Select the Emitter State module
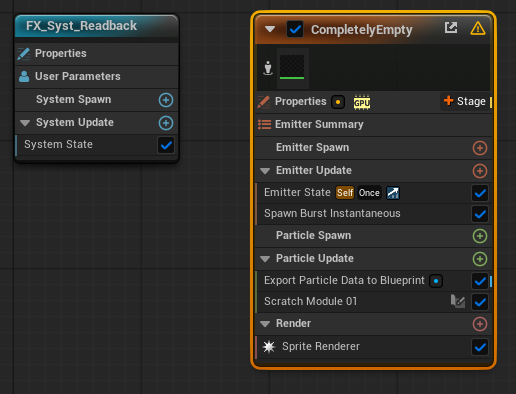The height and width of the screenshot is (394, 516). [373, 193]
